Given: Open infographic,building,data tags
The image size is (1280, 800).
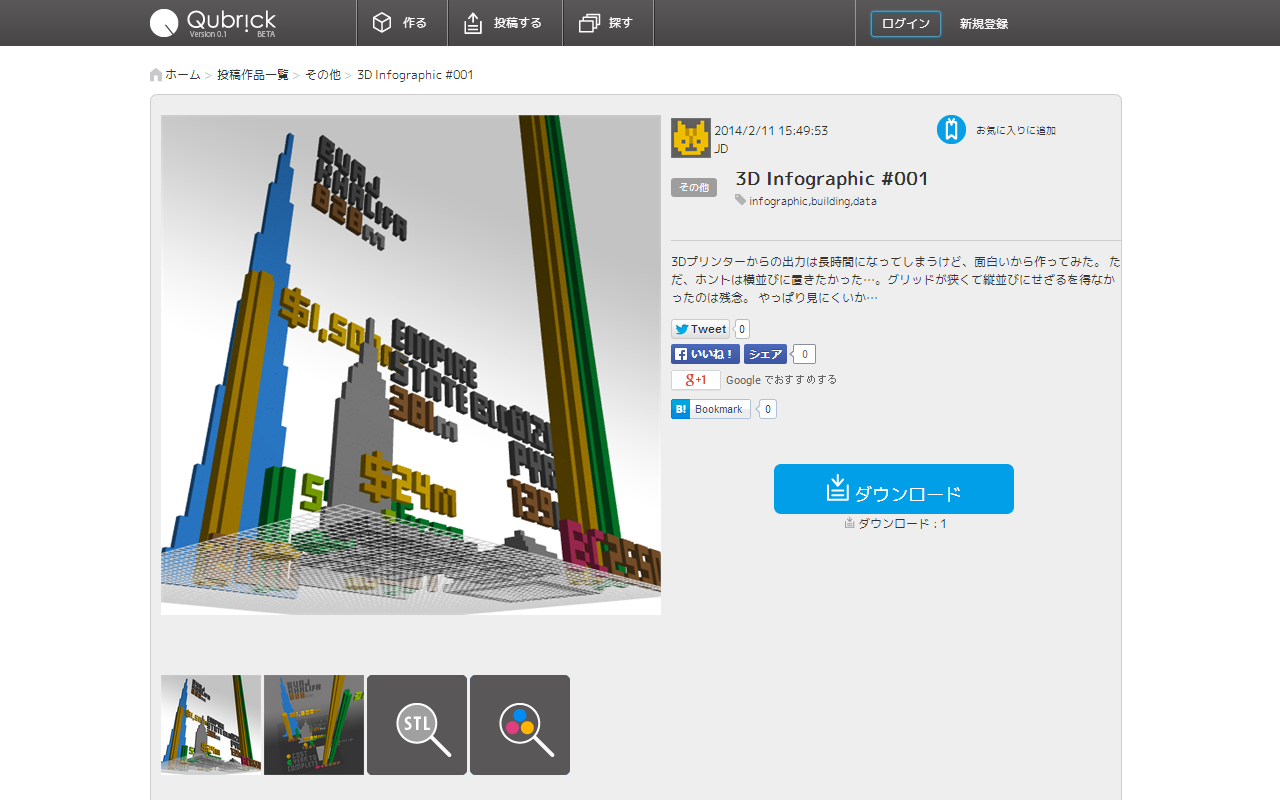Looking at the screenshot, I should 813,201.
